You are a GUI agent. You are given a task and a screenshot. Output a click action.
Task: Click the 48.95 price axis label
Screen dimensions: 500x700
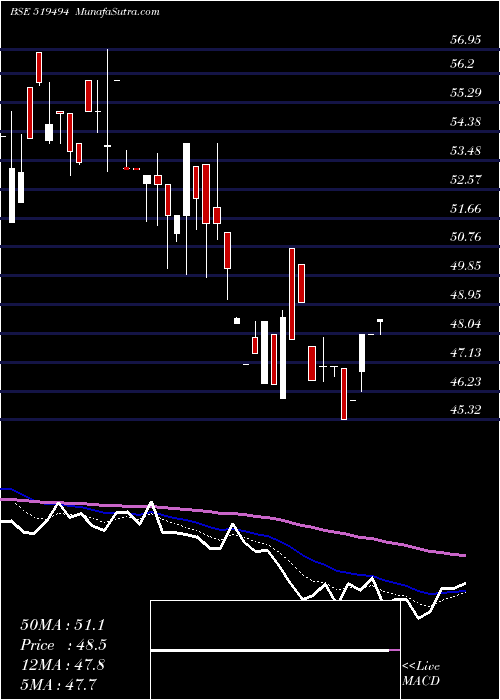tap(466, 295)
